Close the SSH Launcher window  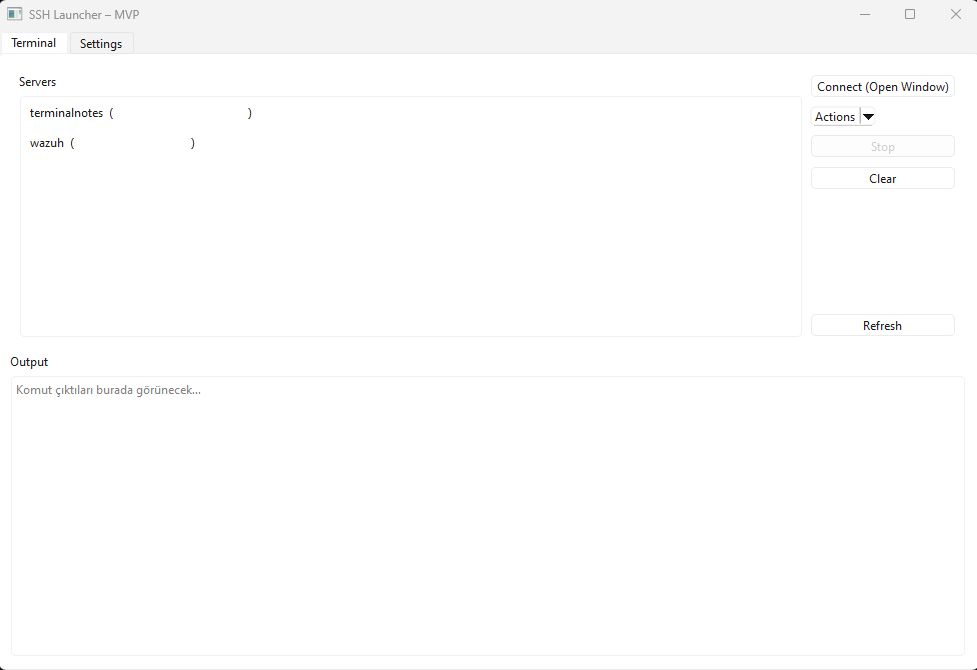(x=955, y=14)
